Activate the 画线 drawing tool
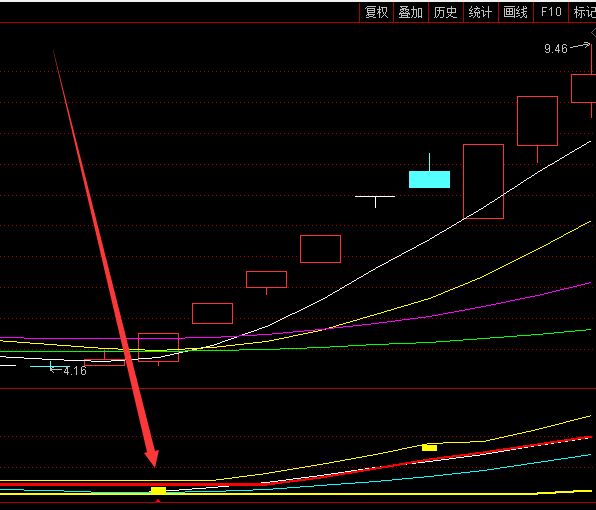The width and height of the screenshot is (596, 510). coord(516,13)
